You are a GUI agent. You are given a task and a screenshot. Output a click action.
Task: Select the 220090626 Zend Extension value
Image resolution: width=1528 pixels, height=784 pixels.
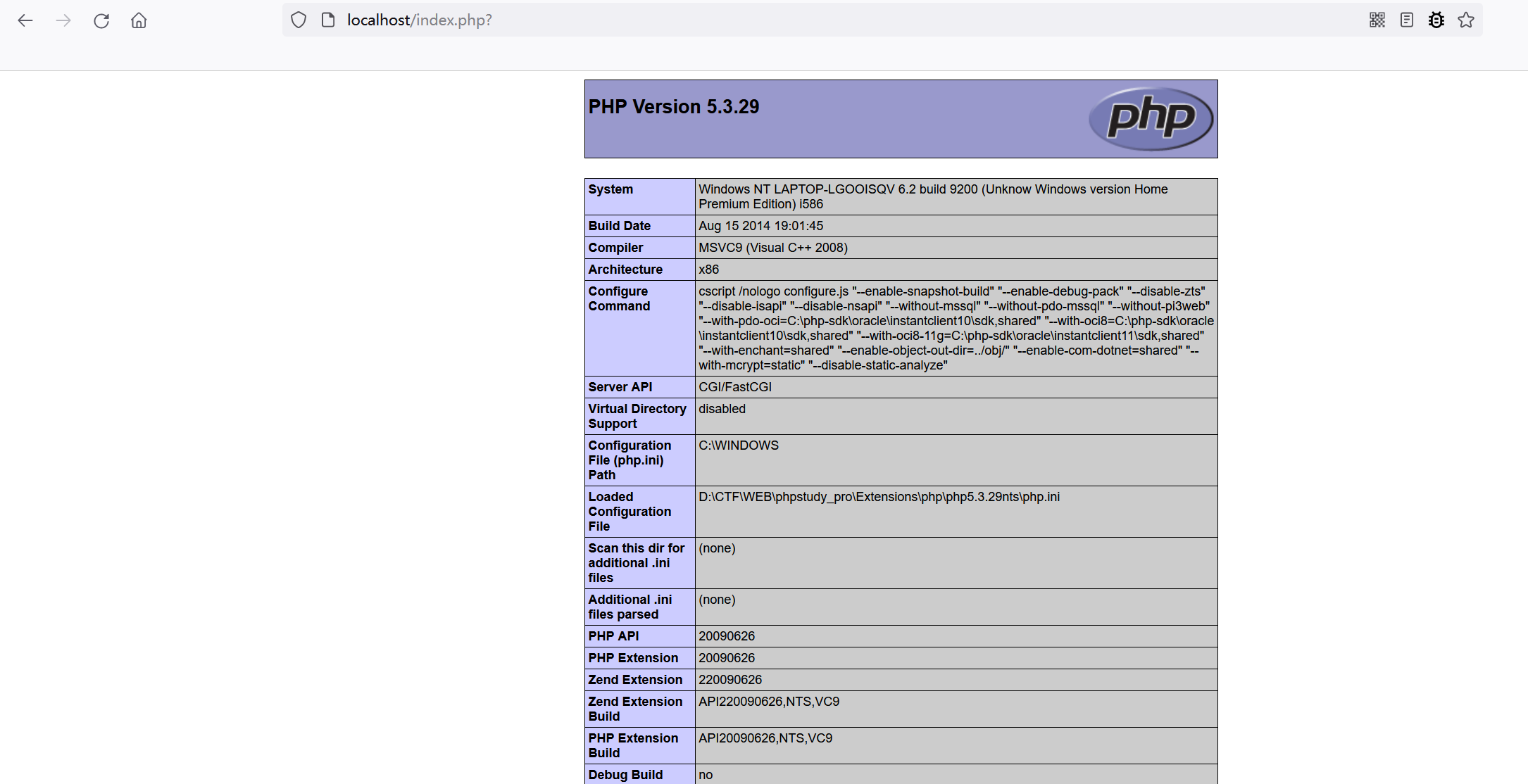[730, 680]
